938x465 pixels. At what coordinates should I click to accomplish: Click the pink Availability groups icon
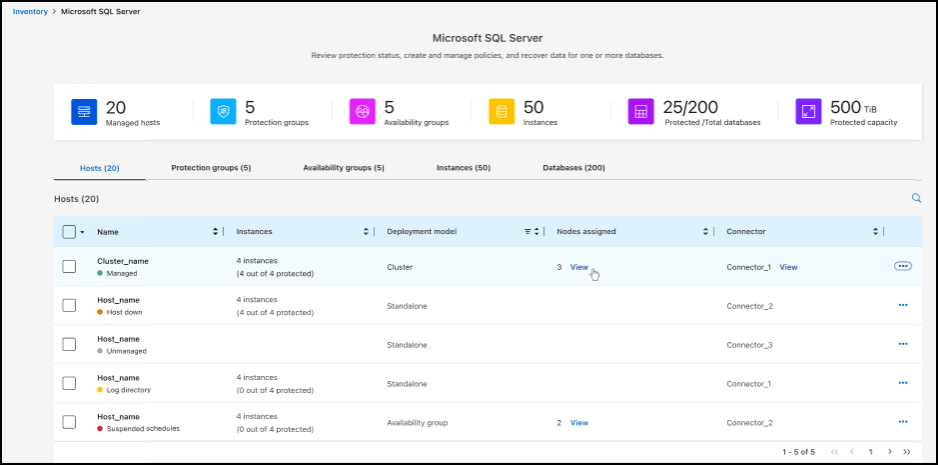click(x=362, y=112)
